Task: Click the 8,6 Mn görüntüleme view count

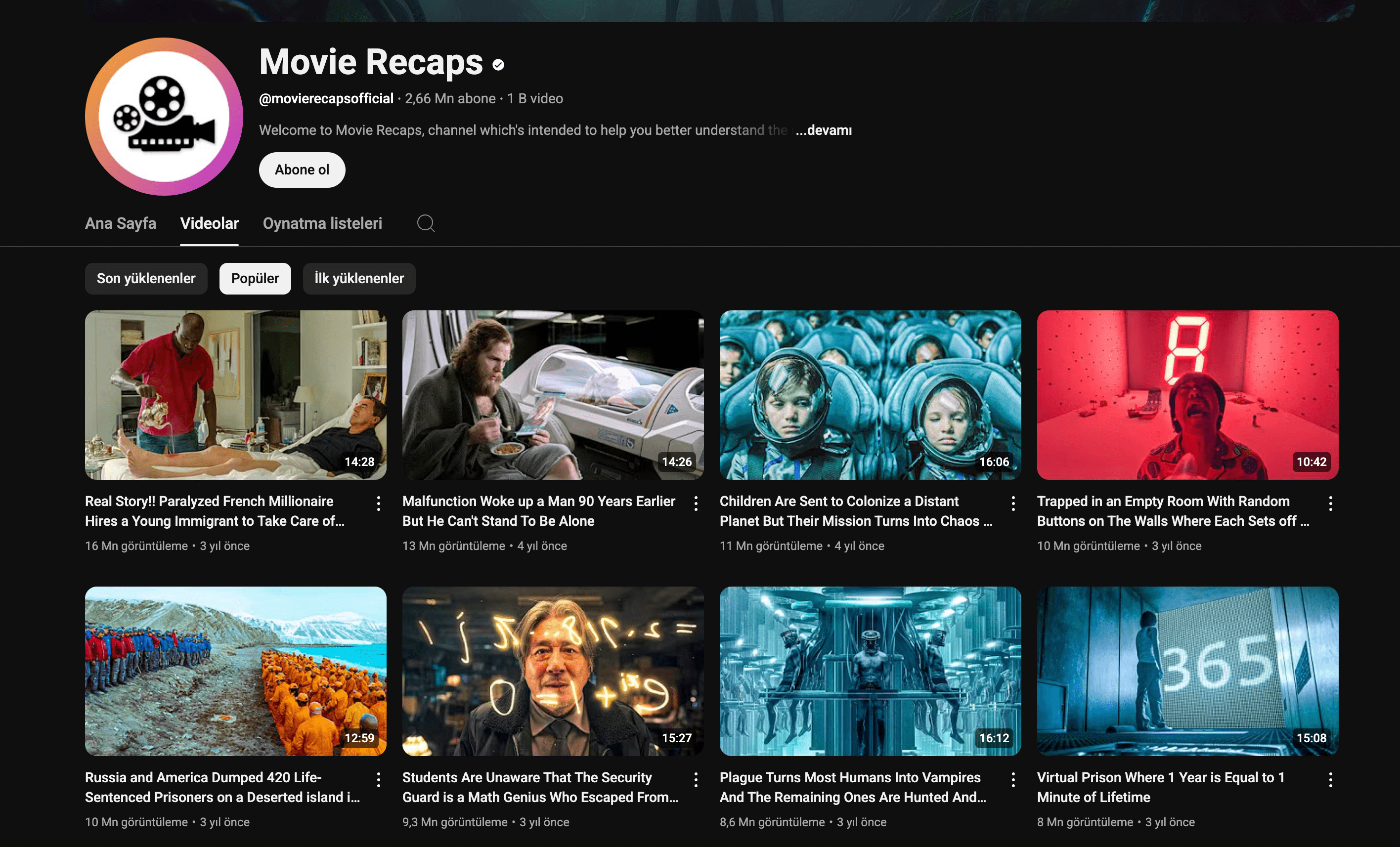Action: click(x=772, y=822)
